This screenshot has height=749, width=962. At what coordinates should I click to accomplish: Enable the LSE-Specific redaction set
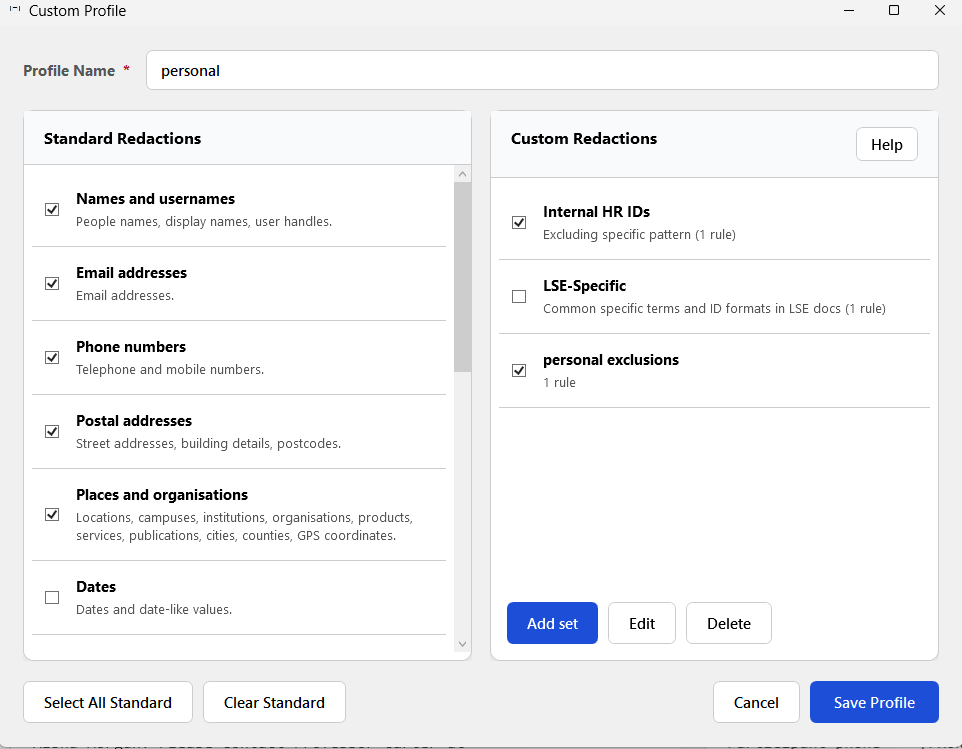[519, 296]
